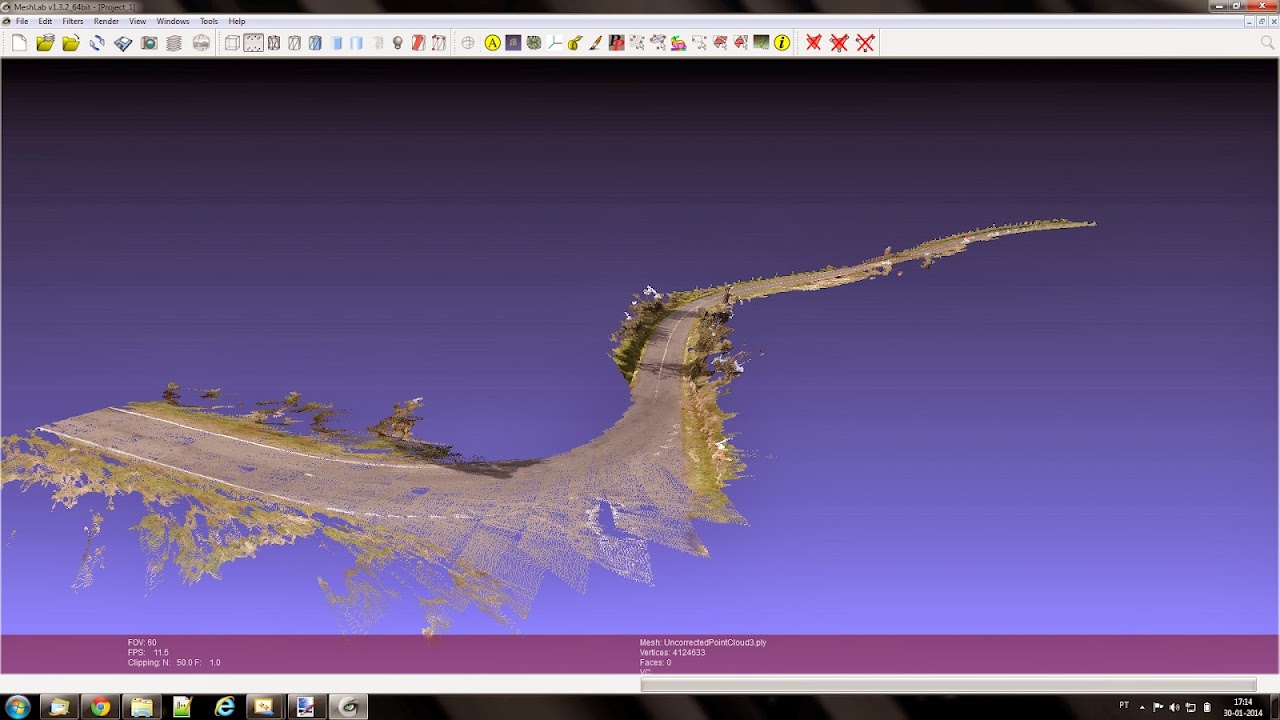1280x720 pixels.
Task: Delete selected faces with first red X
Action: tap(813, 43)
